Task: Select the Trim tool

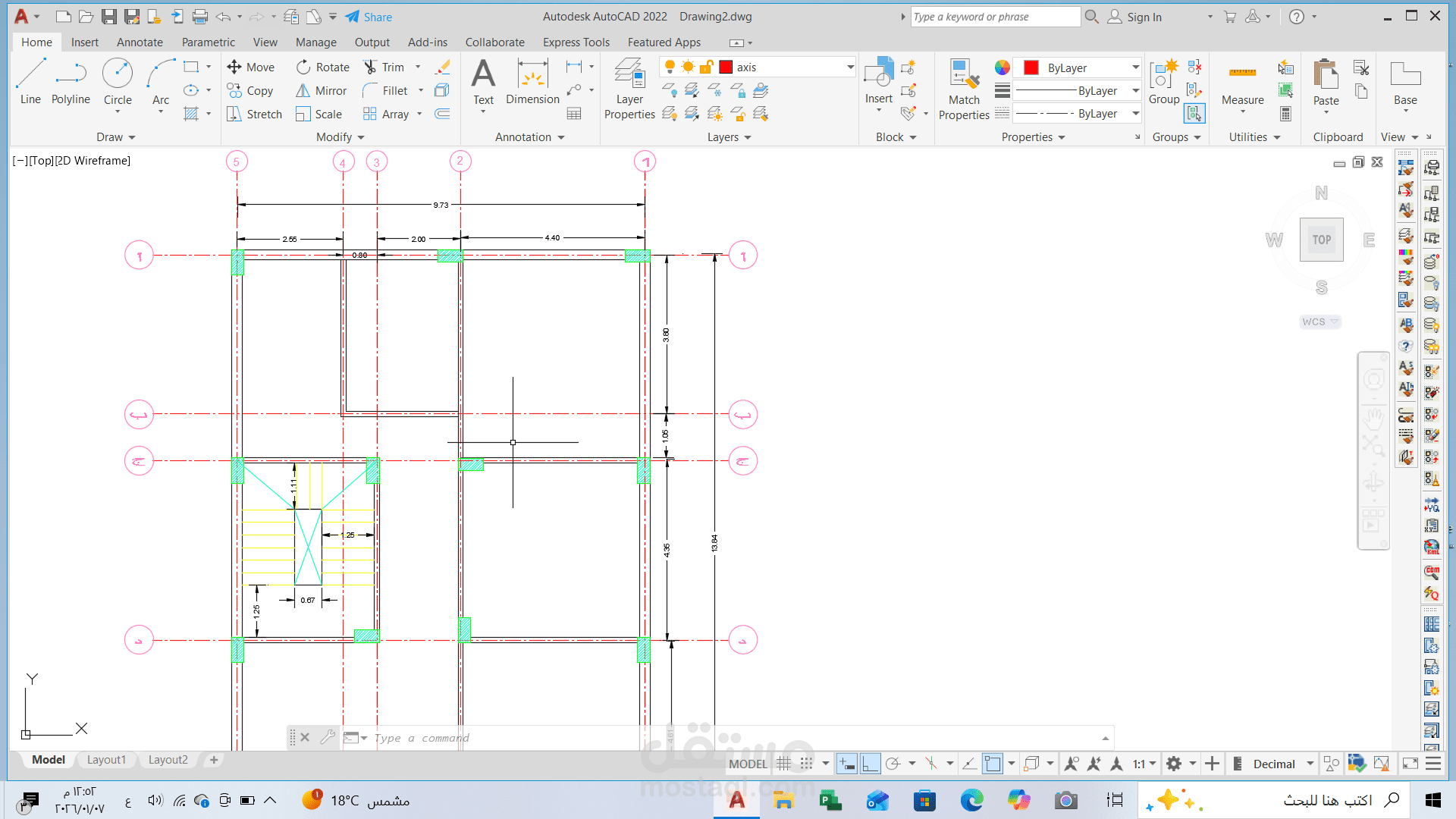Action: point(391,67)
